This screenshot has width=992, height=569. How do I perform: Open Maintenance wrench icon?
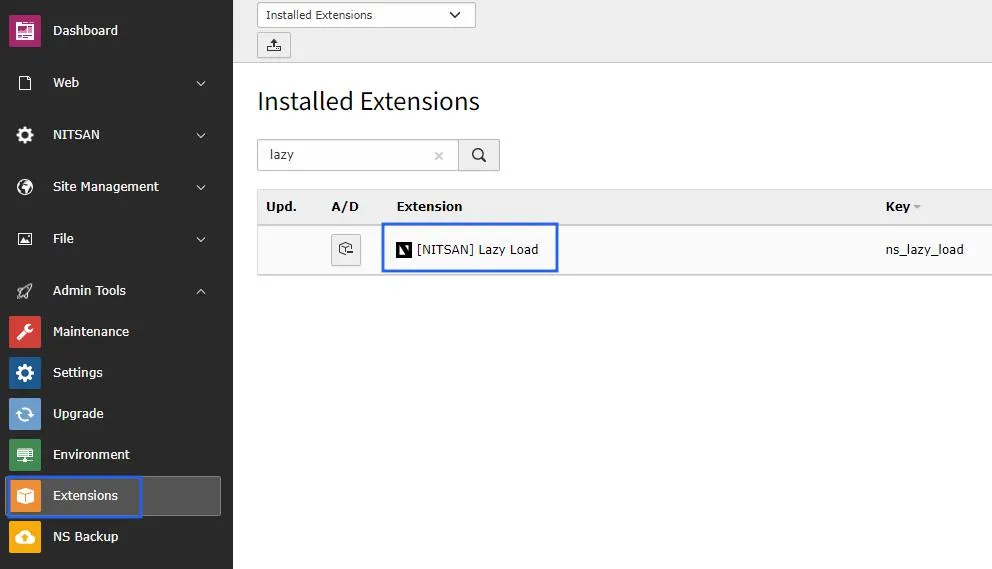(x=25, y=332)
